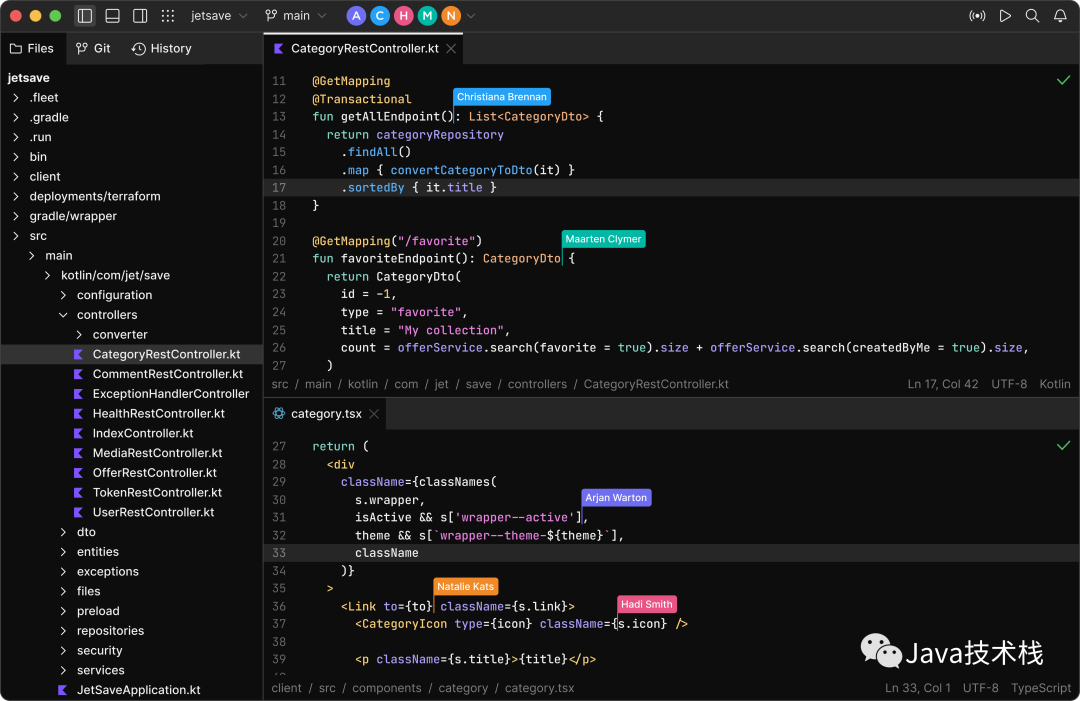The image size is (1080, 701).
Task: Open the search magnifier icon
Action: [1032, 16]
